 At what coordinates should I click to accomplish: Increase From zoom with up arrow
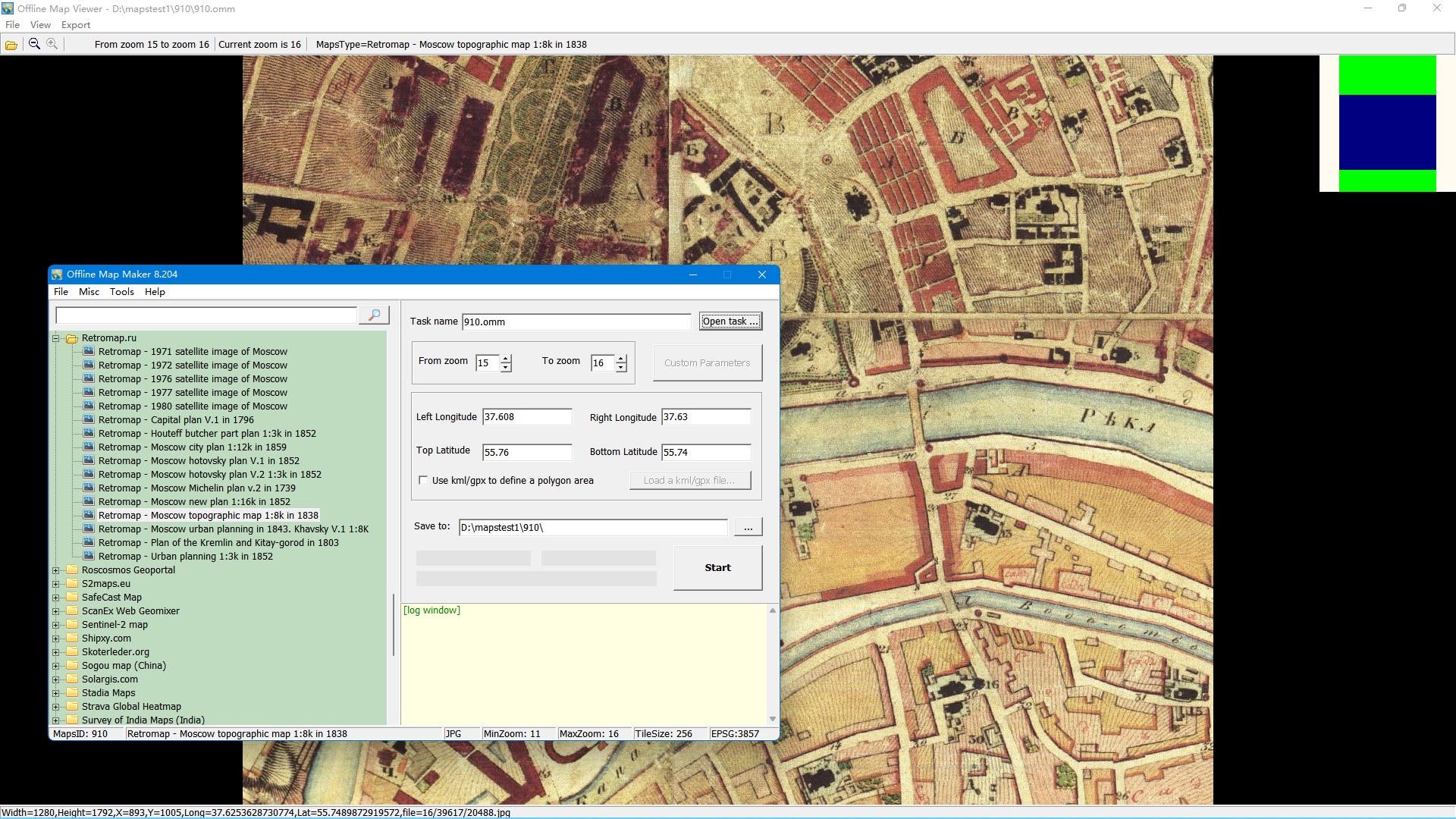pos(506,358)
